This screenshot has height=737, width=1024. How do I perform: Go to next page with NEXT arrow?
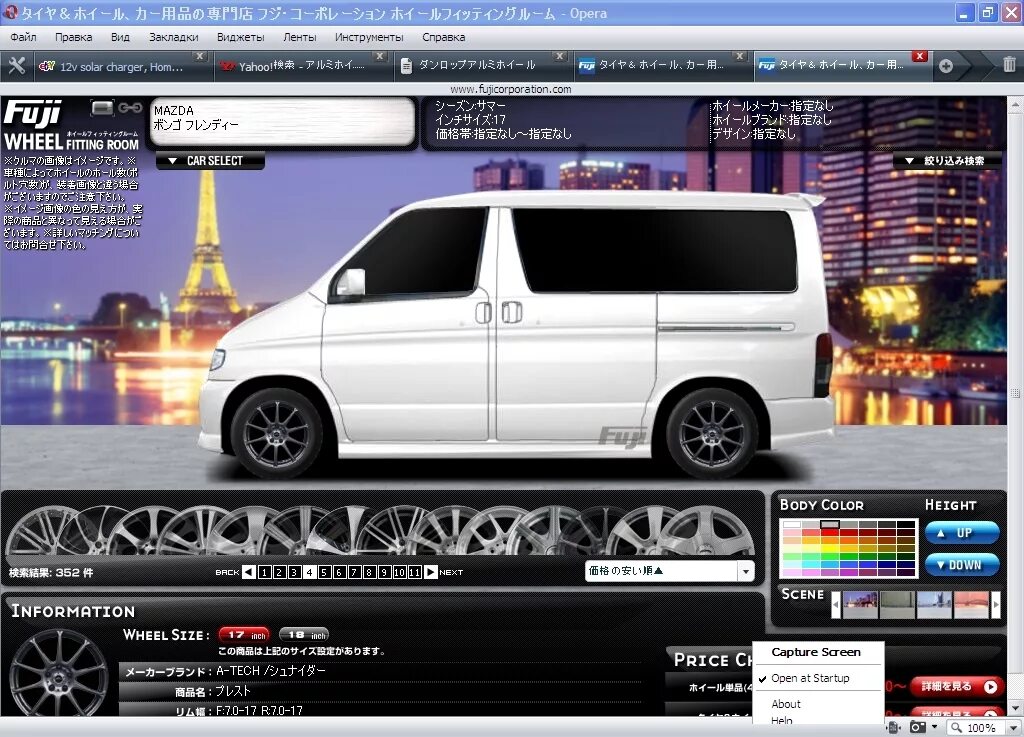pyautogui.click(x=430, y=572)
